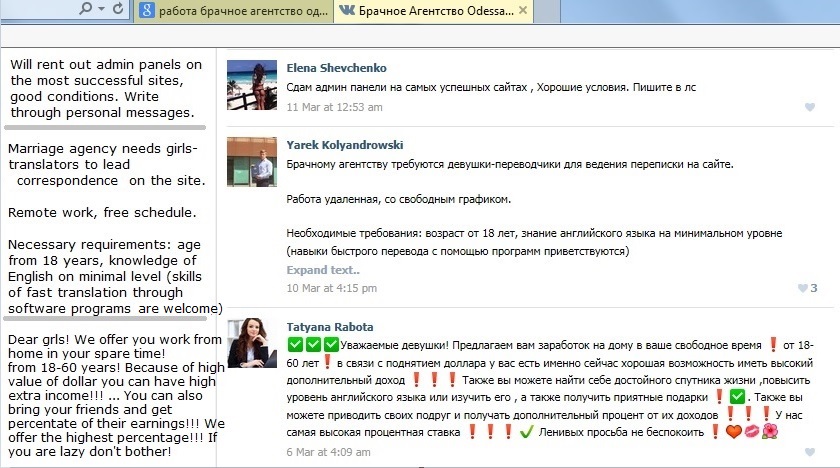The height and width of the screenshot is (468, 840).
Task: Click 'Ленивых просьба не беспокоить' text
Action: (621, 432)
